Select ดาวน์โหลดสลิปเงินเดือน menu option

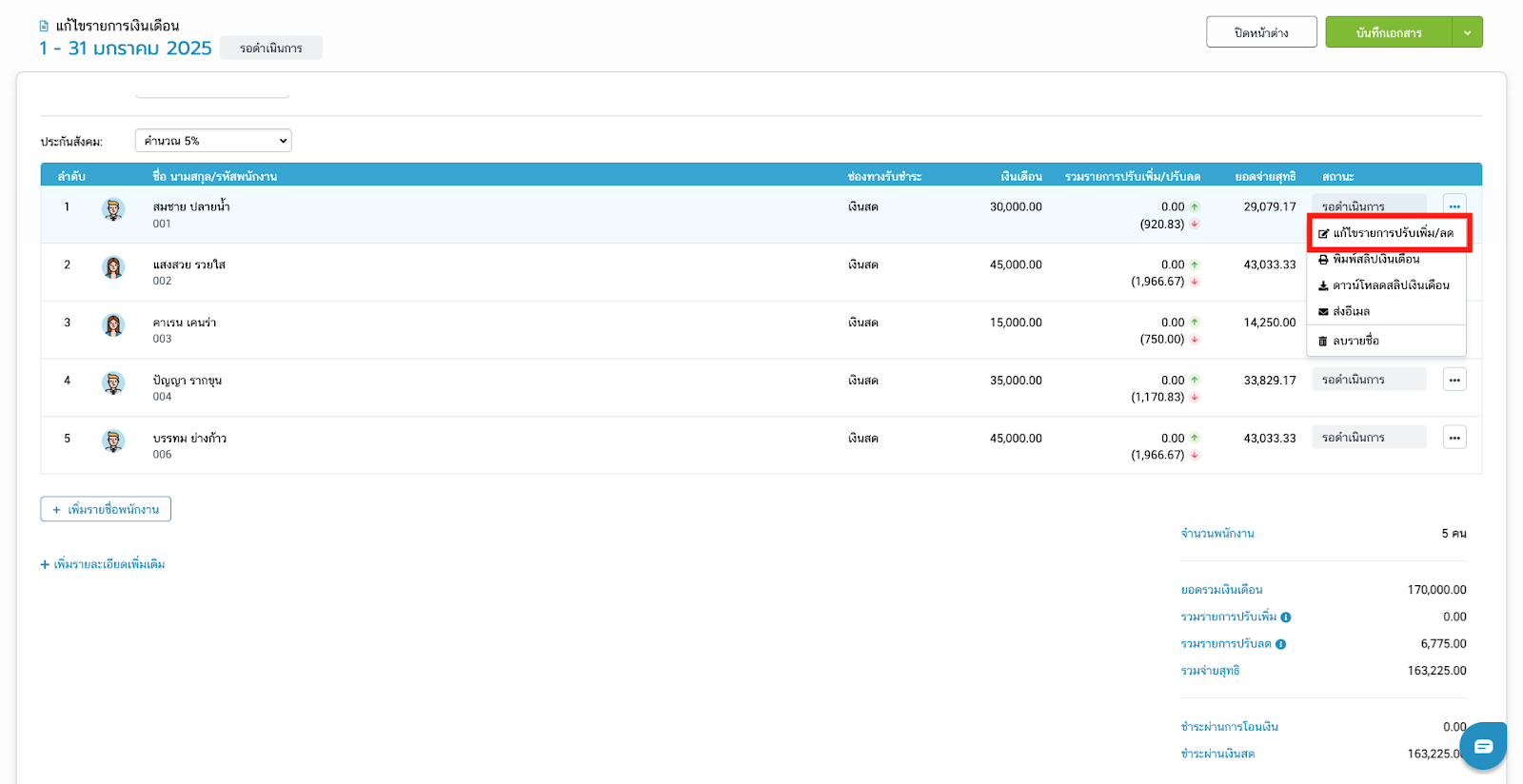1390,285
